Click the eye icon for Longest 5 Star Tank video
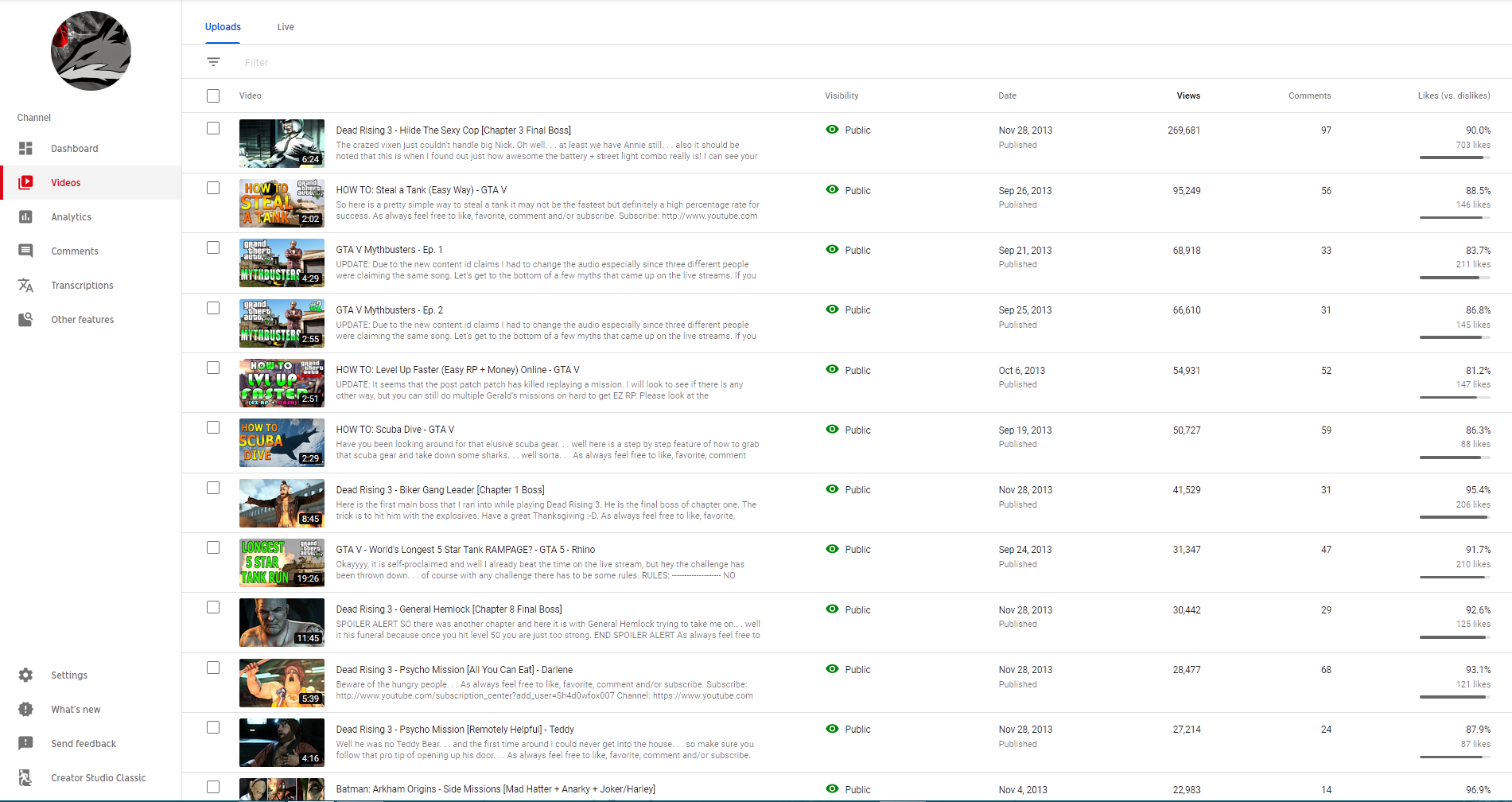The image size is (1512, 802). pos(832,549)
